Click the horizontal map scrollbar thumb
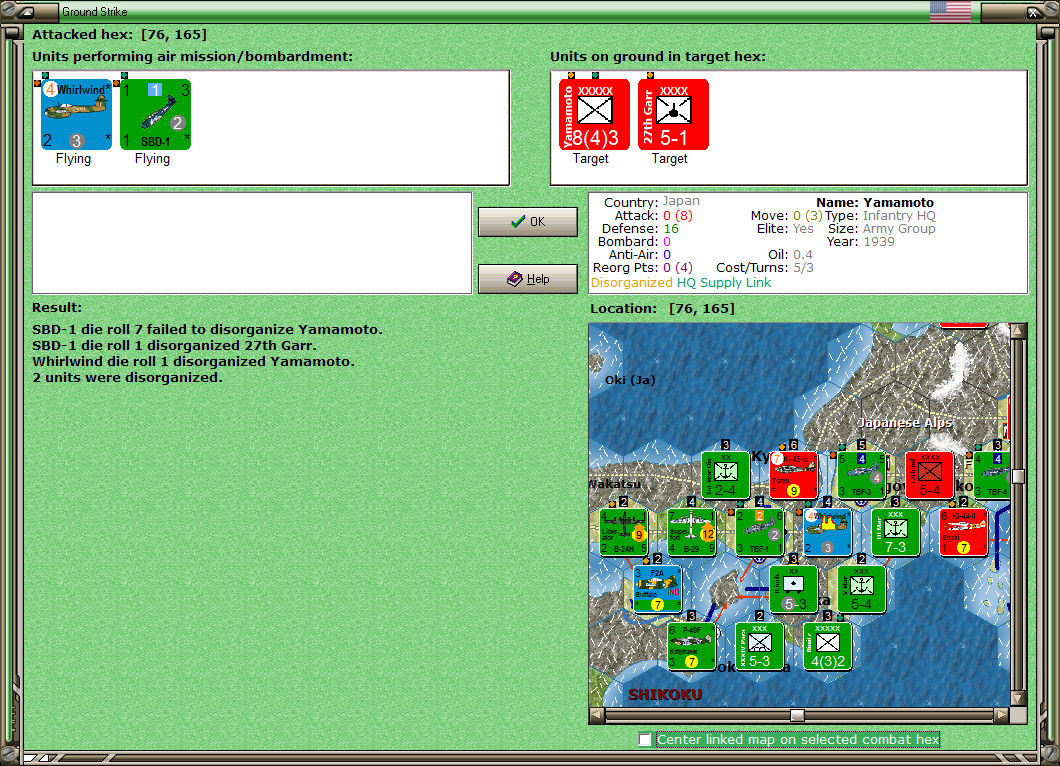Viewport: 1060px width, 766px height. [798, 715]
